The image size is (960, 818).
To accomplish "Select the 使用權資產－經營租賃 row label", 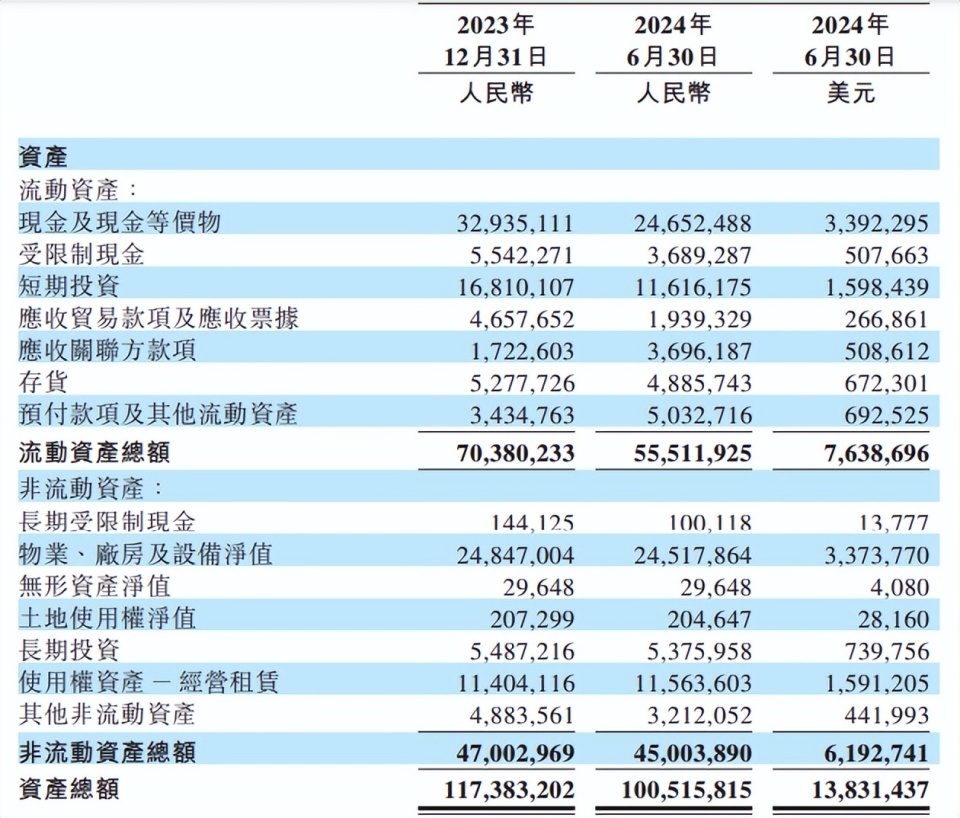I will coord(149,682).
